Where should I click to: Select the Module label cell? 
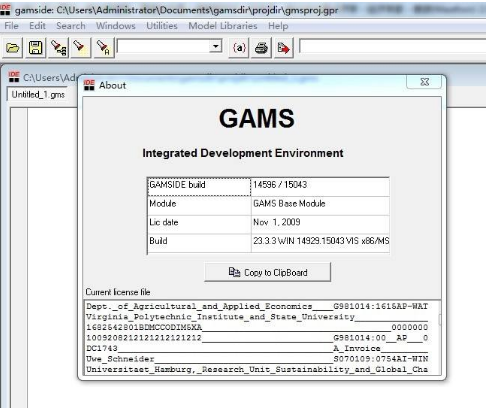click(199, 206)
